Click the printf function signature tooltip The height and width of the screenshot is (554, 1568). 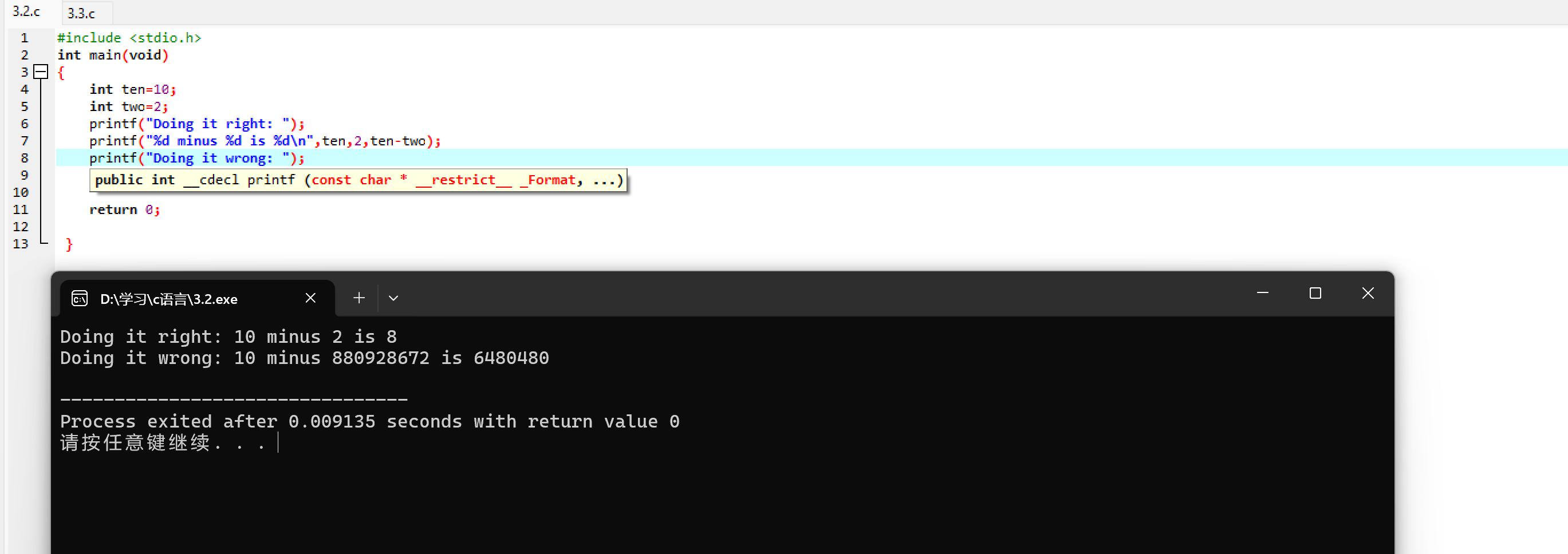(358, 180)
